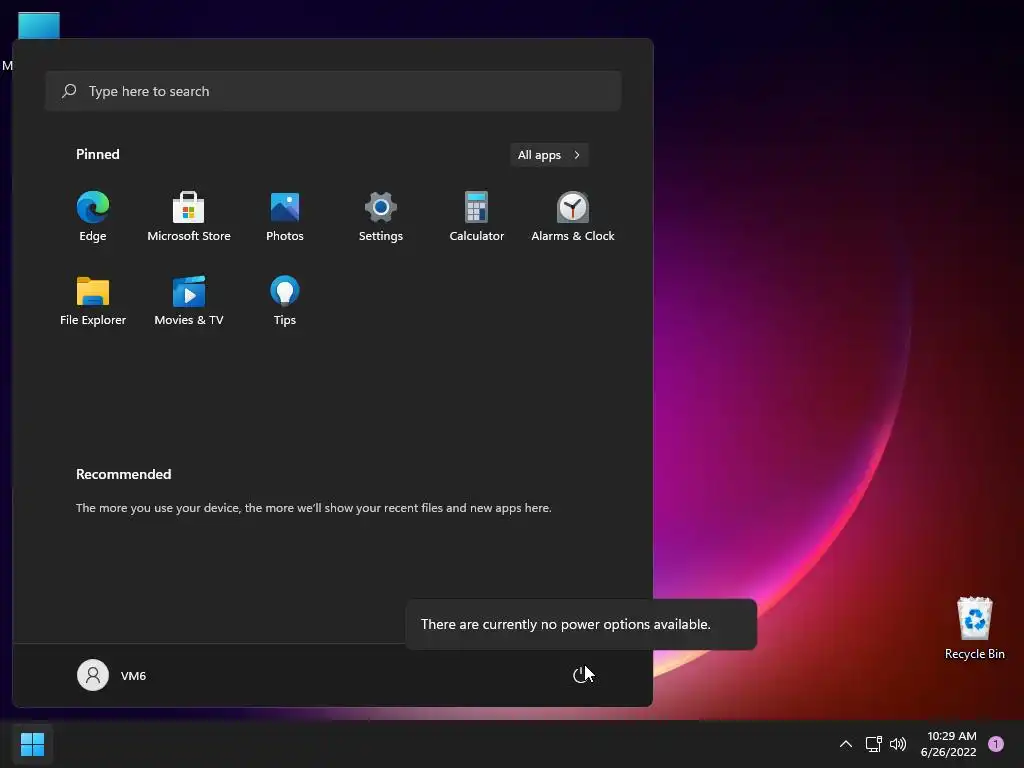Click the power button icon
Viewport: 1024px width, 768px height.
point(581,675)
